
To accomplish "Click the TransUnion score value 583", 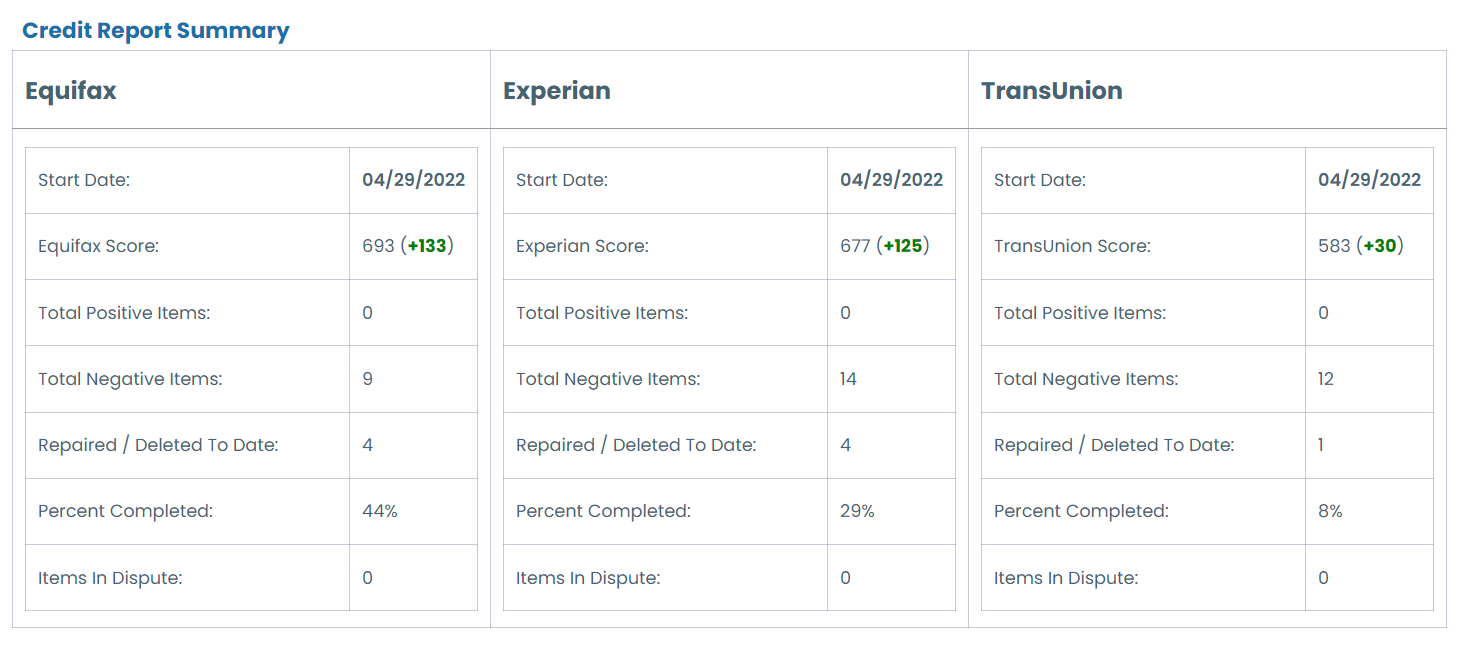I will (x=1335, y=246).
